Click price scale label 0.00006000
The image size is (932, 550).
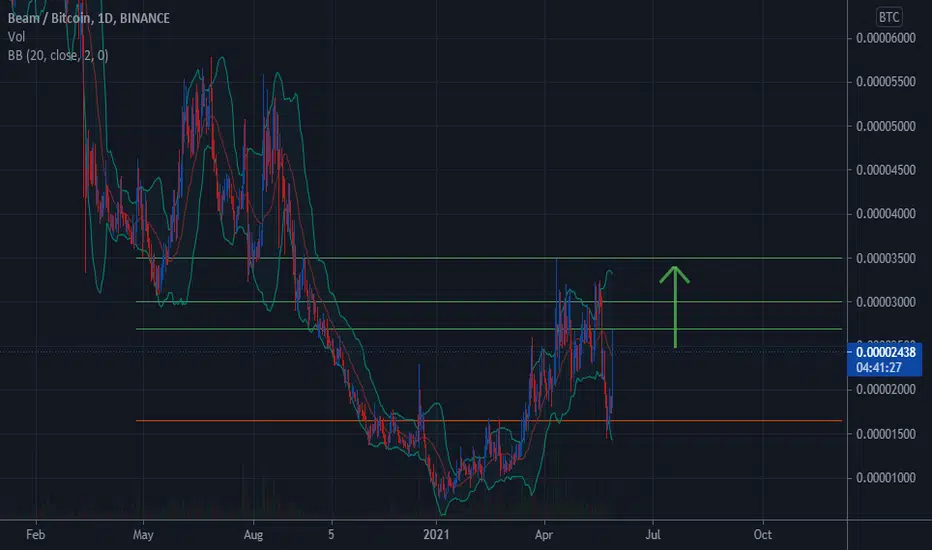[886, 38]
